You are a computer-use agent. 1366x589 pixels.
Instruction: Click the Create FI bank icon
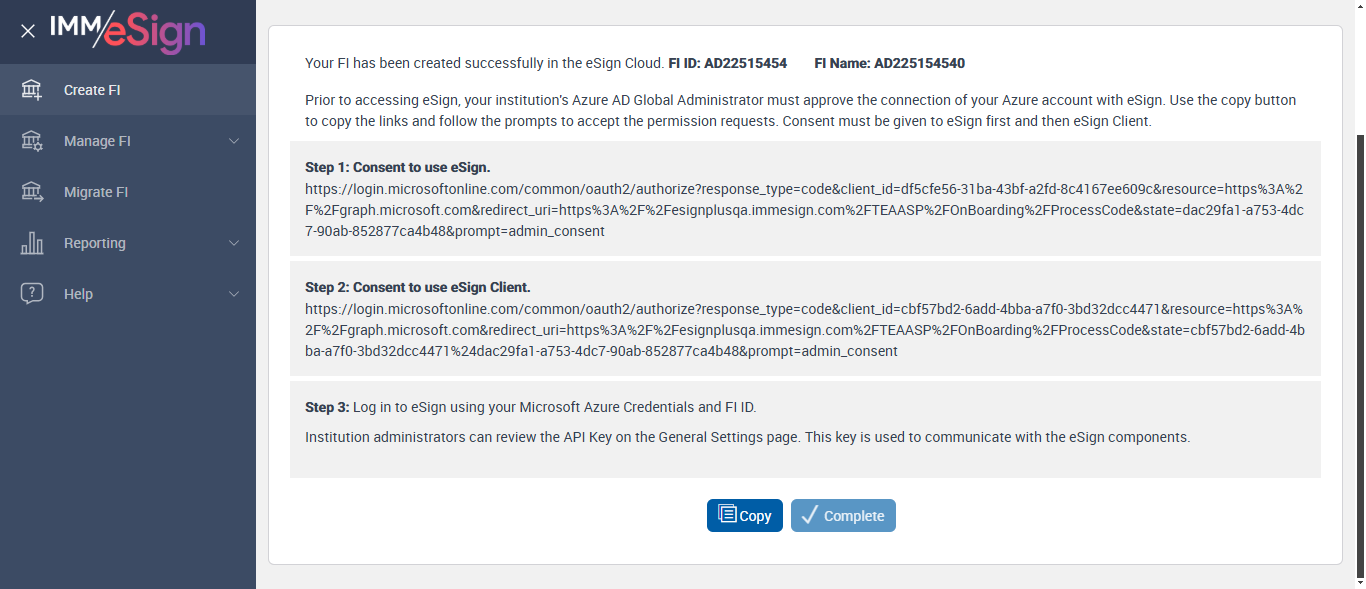[32, 90]
